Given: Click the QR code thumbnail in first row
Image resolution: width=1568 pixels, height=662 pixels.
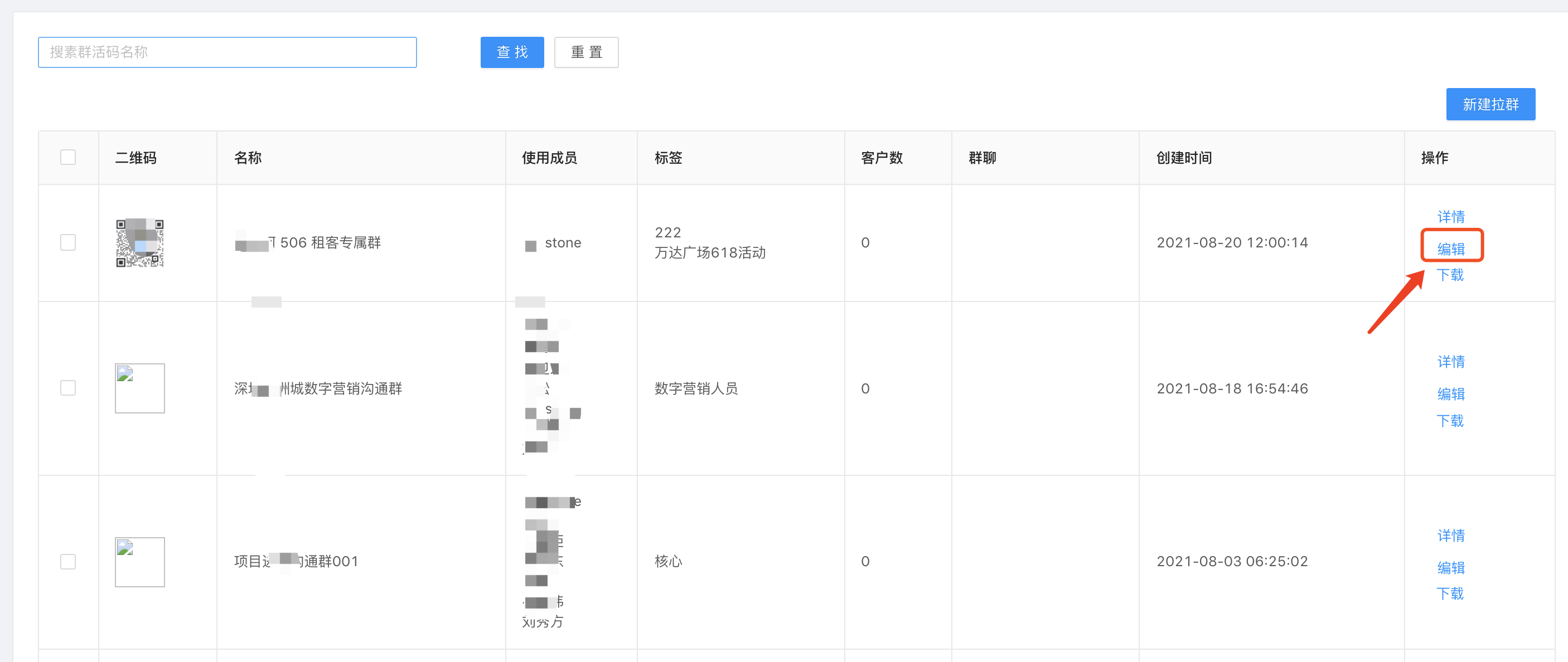Looking at the screenshot, I should point(139,243).
